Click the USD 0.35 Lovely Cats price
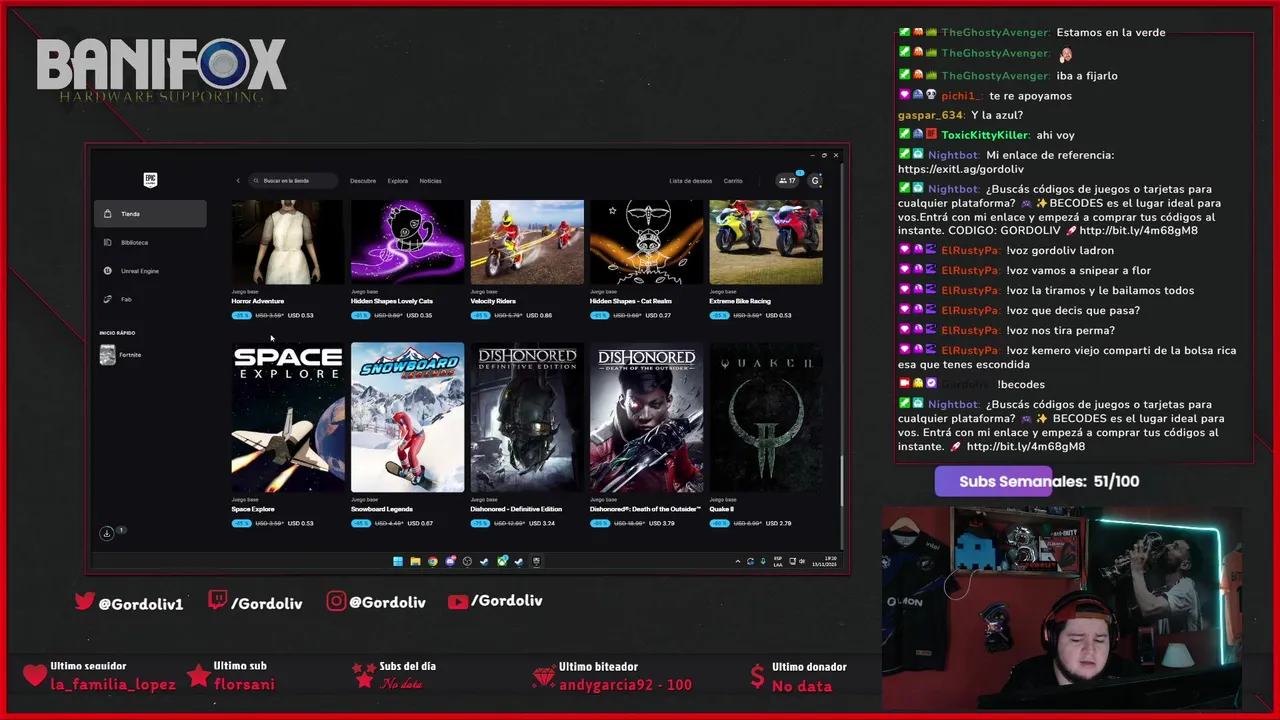 pyautogui.click(x=420, y=315)
